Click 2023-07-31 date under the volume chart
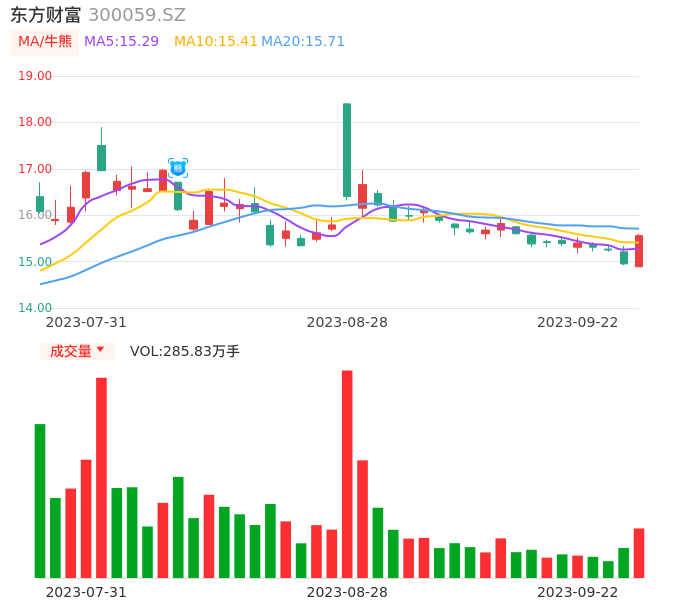Screen dimensions: 686x606 point(86,592)
